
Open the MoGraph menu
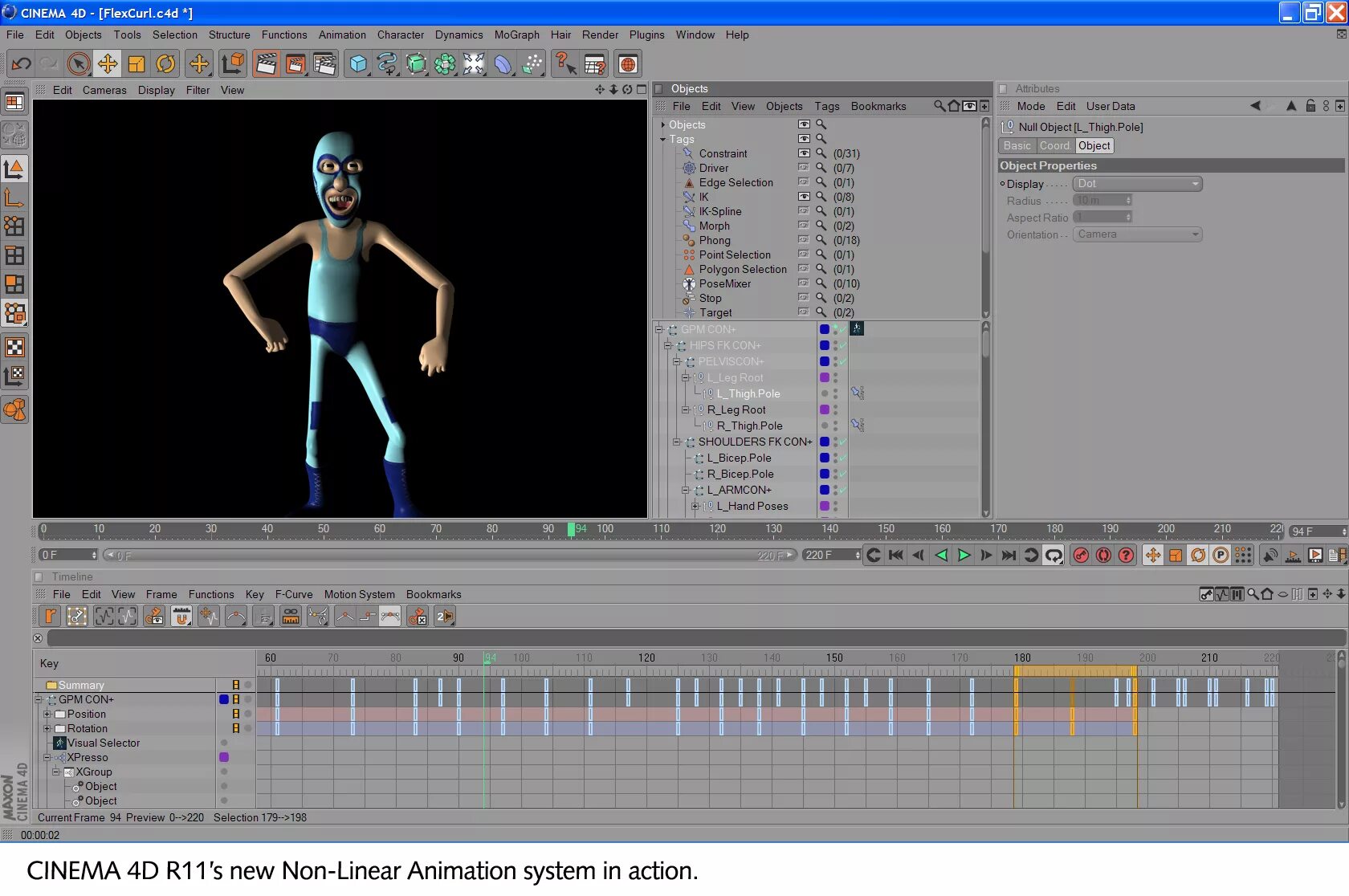(x=516, y=35)
